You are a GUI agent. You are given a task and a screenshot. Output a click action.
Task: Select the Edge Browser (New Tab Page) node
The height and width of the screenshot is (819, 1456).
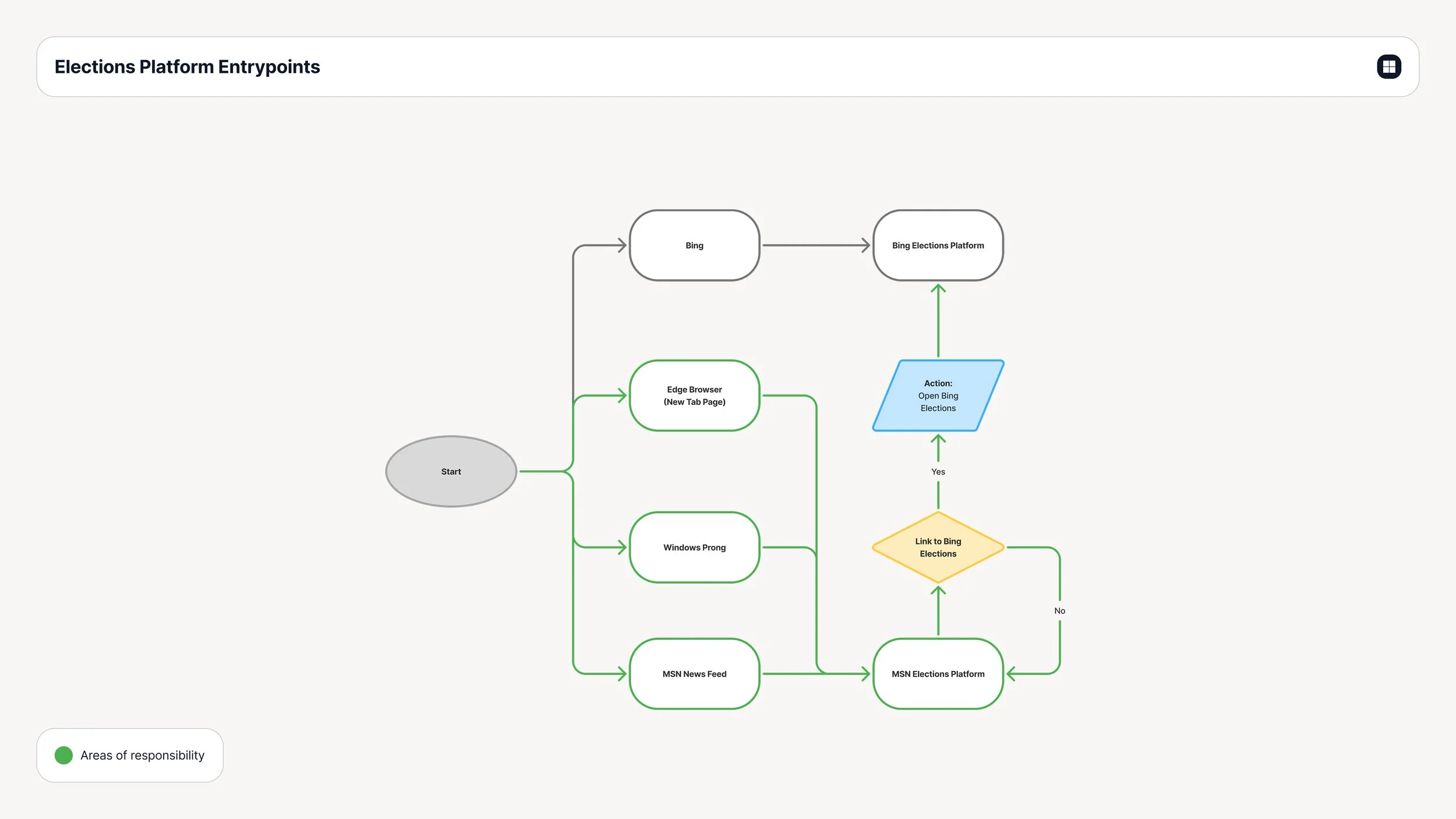pos(694,396)
